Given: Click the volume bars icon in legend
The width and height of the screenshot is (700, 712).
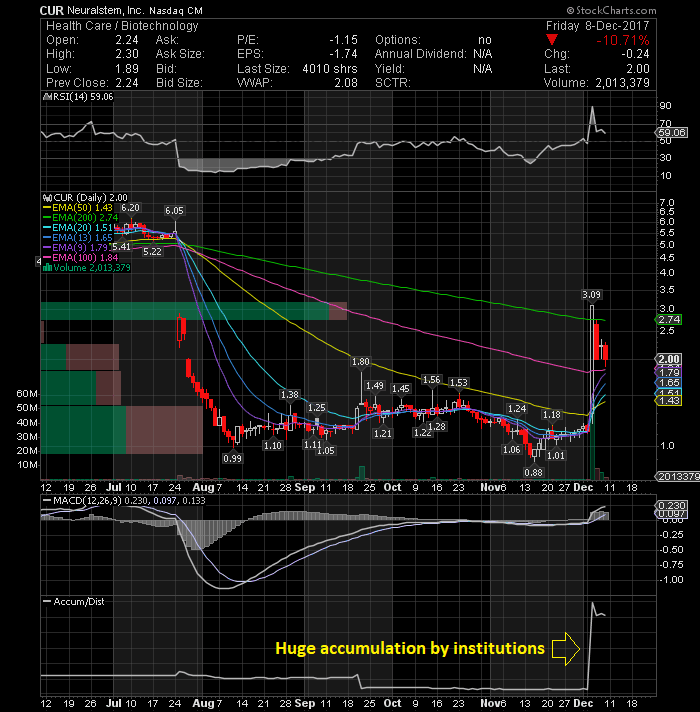Looking at the screenshot, I should 47,267.
